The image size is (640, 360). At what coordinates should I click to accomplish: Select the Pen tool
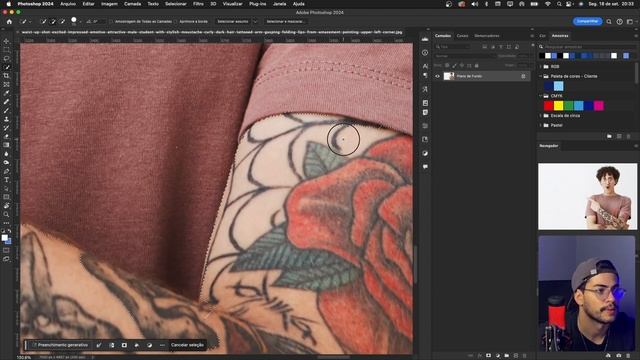(x=6, y=171)
